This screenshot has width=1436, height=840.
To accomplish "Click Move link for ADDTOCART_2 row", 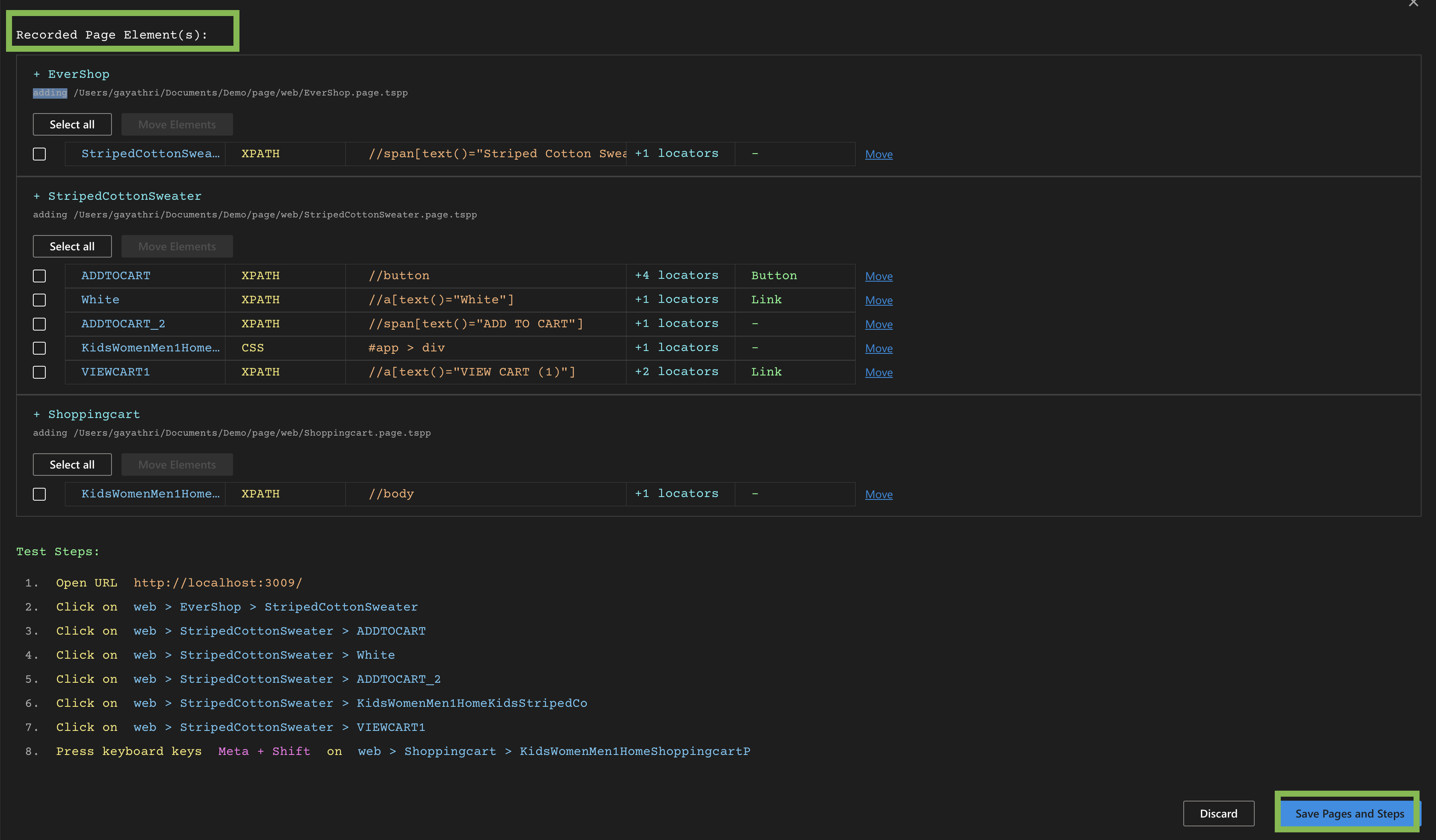I will pos(878,324).
